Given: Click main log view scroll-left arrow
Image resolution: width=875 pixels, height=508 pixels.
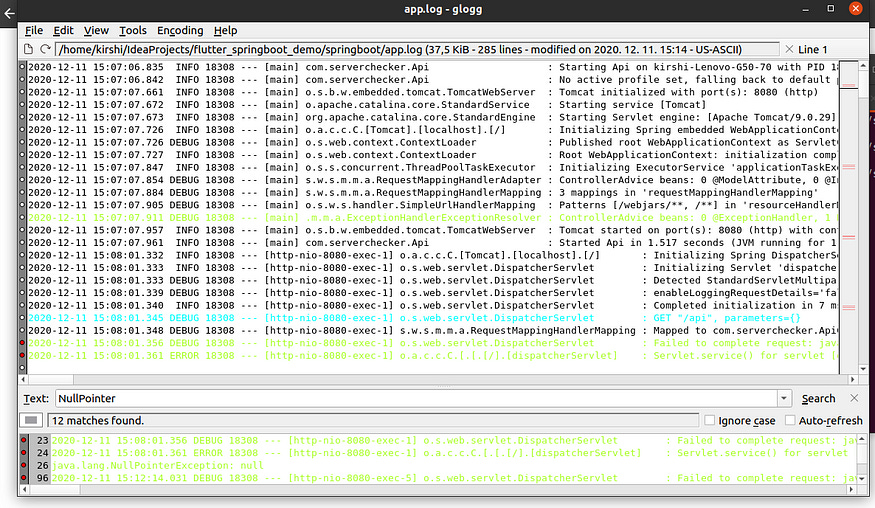Looking at the screenshot, I should point(24,379).
